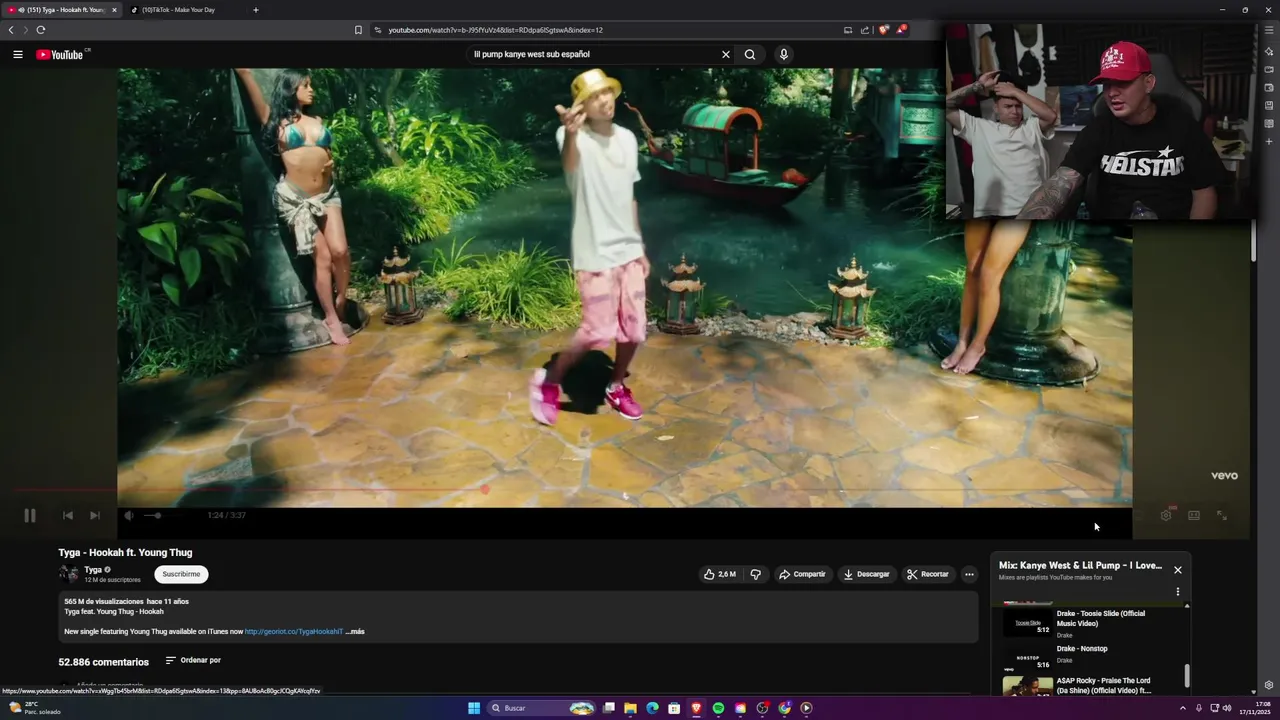The height and width of the screenshot is (720, 1280).
Task: Open weather widget 28°C
Action: point(35,708)
